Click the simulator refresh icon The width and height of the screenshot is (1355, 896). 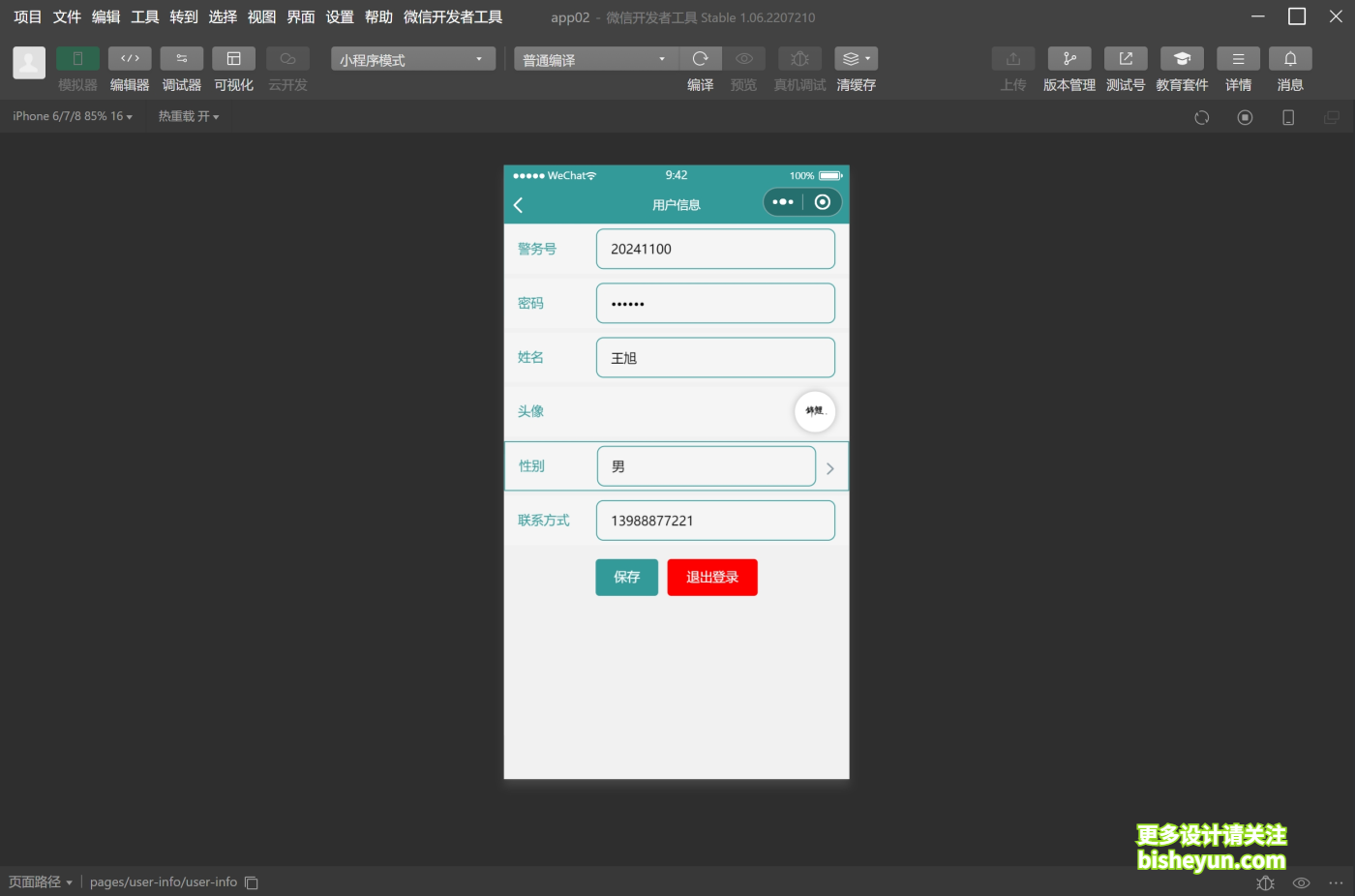coord(1202,117)
